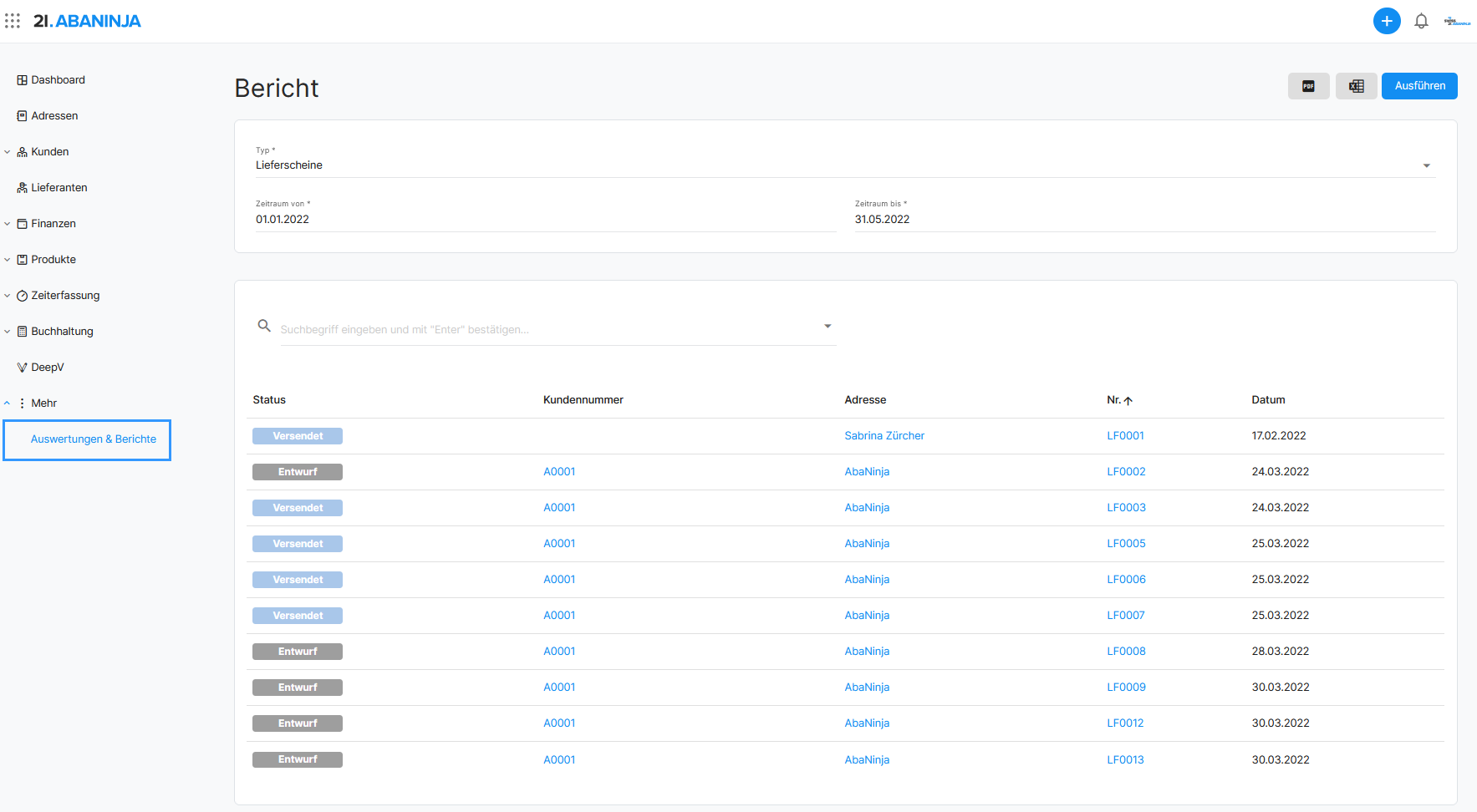Expand the Finanzen sidebar section

coord(8,224)
